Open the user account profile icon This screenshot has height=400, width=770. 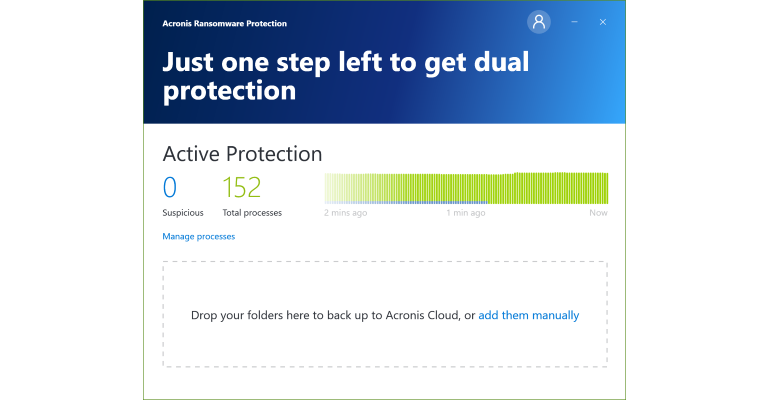539,22
